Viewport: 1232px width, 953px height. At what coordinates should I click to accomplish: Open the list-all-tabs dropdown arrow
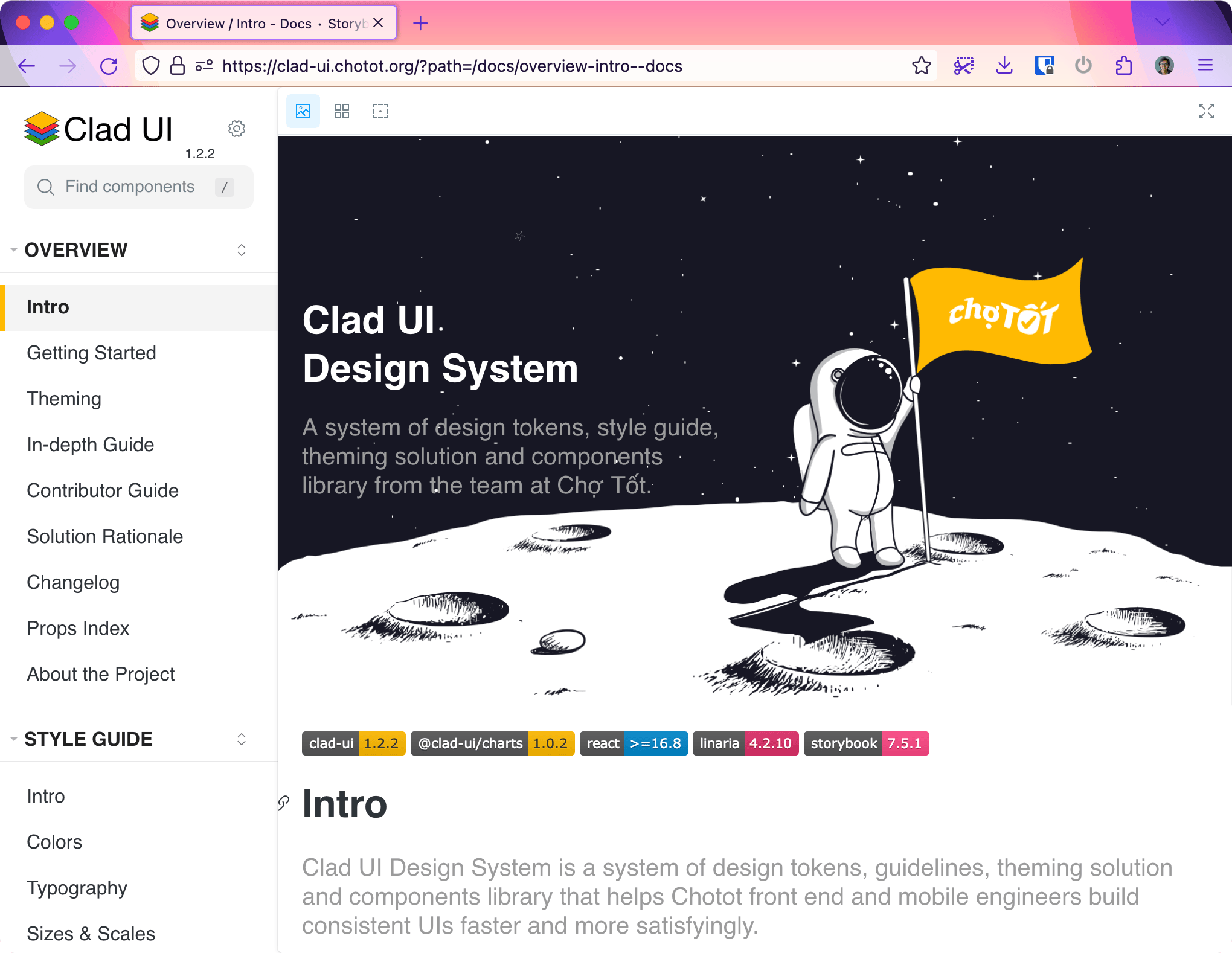(1163, 23)
